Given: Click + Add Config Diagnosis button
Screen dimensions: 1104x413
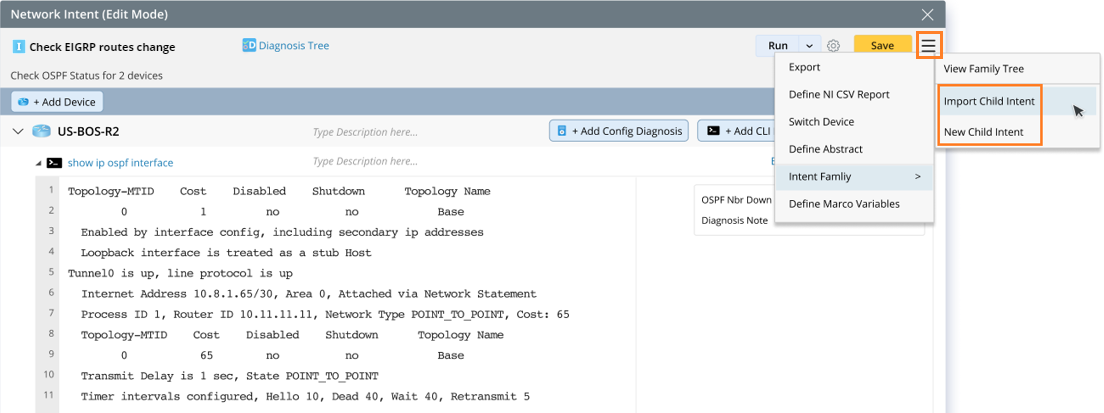Looking at the screenshot, I should pos(618,131).
